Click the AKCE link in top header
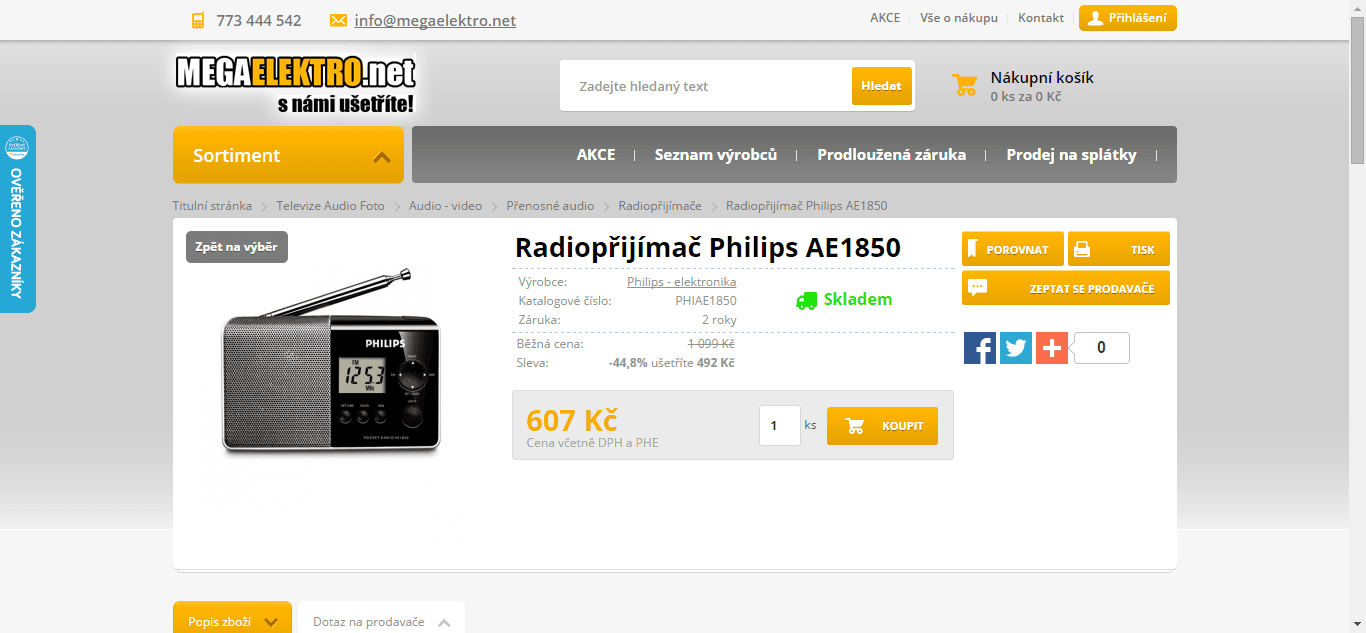This screenshot has height=633, width=1366. coord(885,18)
